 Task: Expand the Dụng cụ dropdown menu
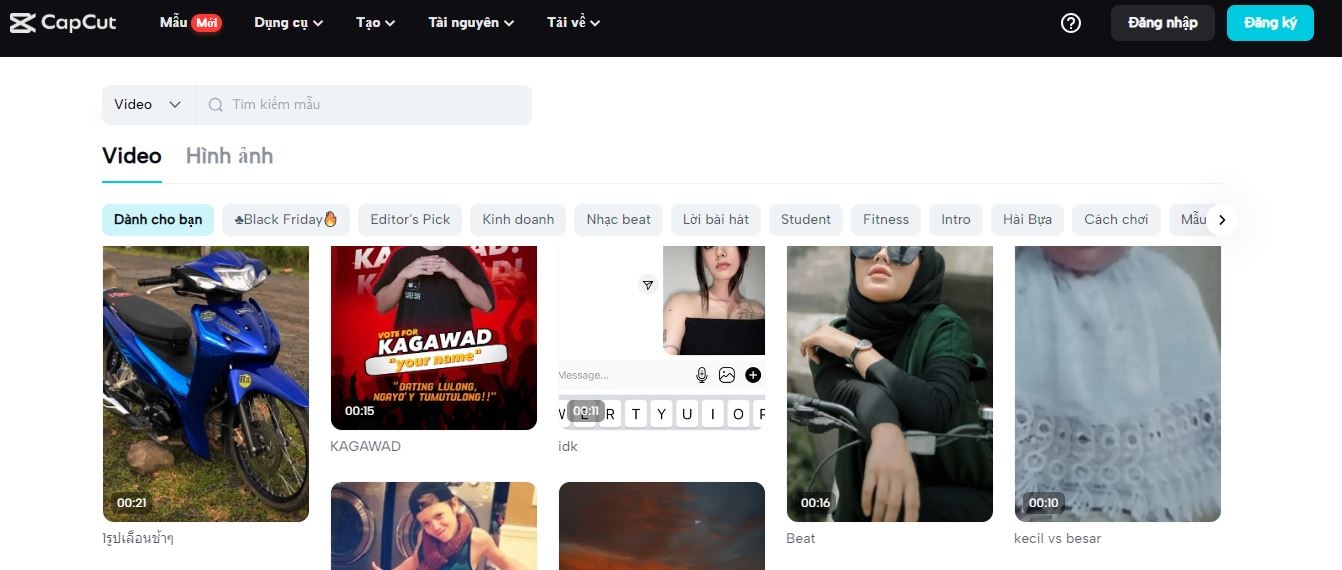tap(288, 22)
